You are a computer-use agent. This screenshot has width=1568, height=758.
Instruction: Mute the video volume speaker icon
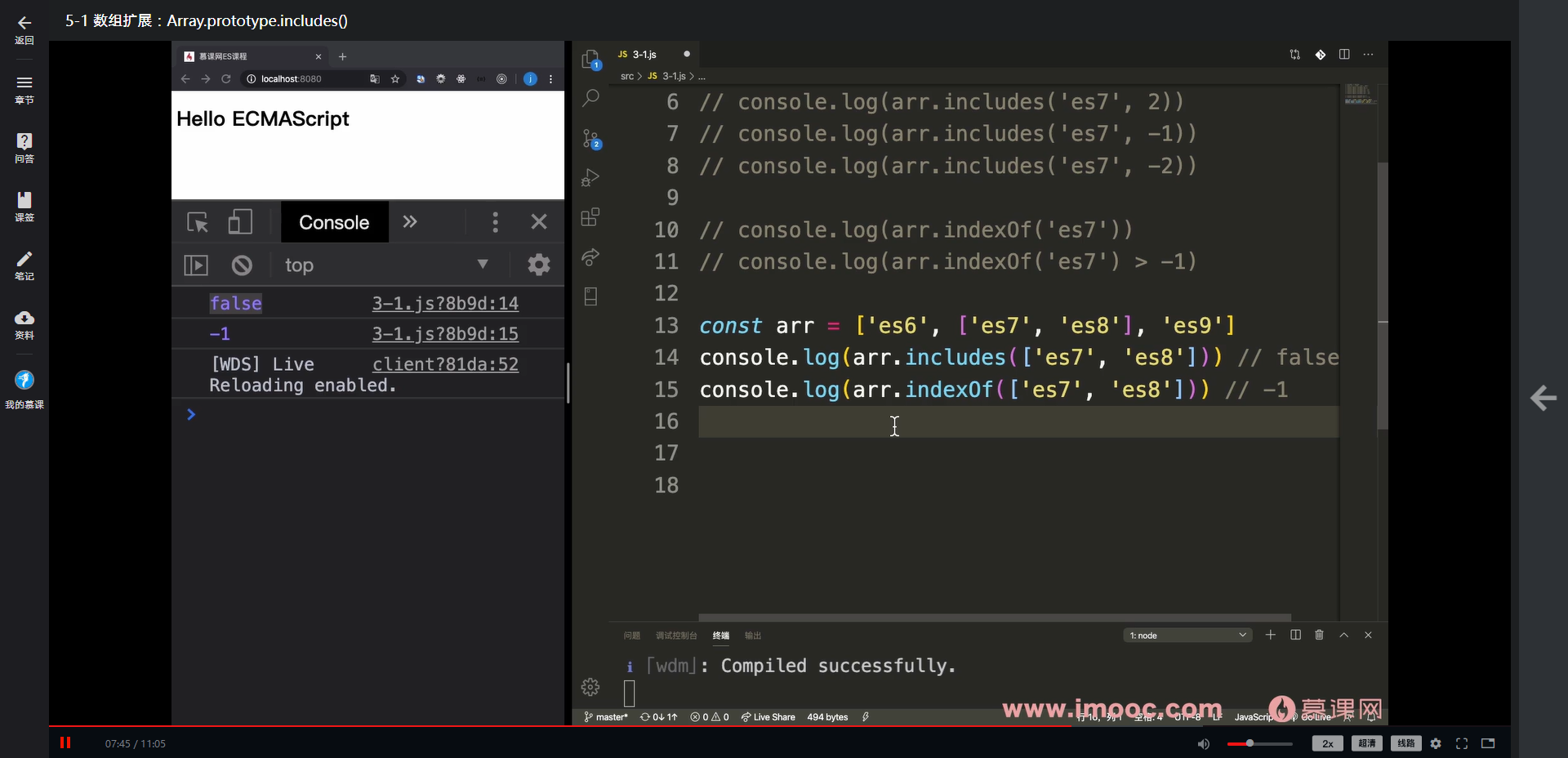pyautogui.click(x=1204, y=743)
